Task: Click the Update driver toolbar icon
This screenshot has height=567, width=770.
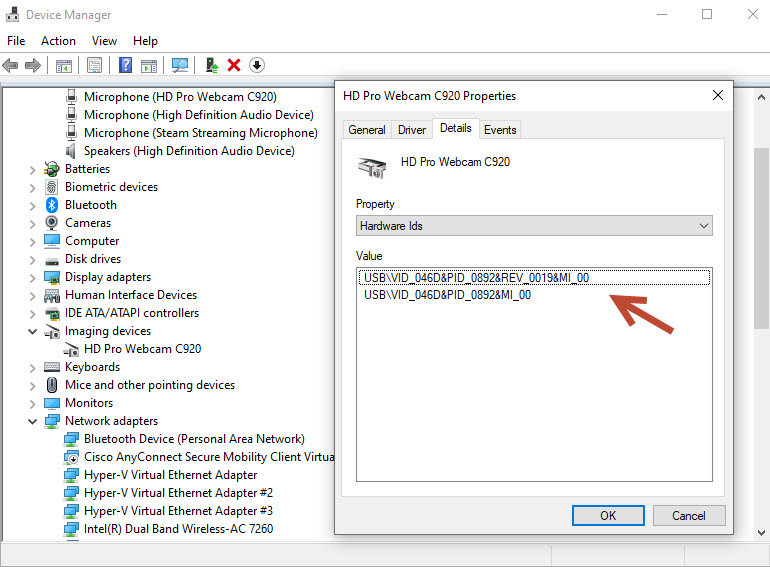Action: 212,65
